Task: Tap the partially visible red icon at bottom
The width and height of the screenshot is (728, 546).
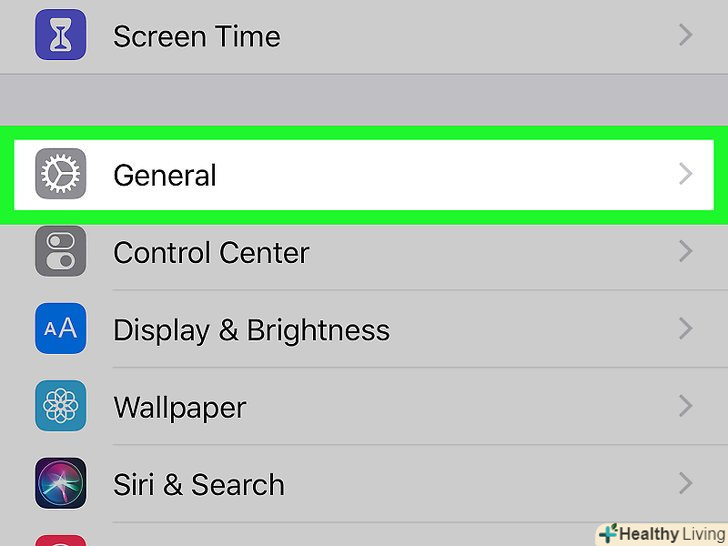Action: pyautogui.click(x=60, y=540)
